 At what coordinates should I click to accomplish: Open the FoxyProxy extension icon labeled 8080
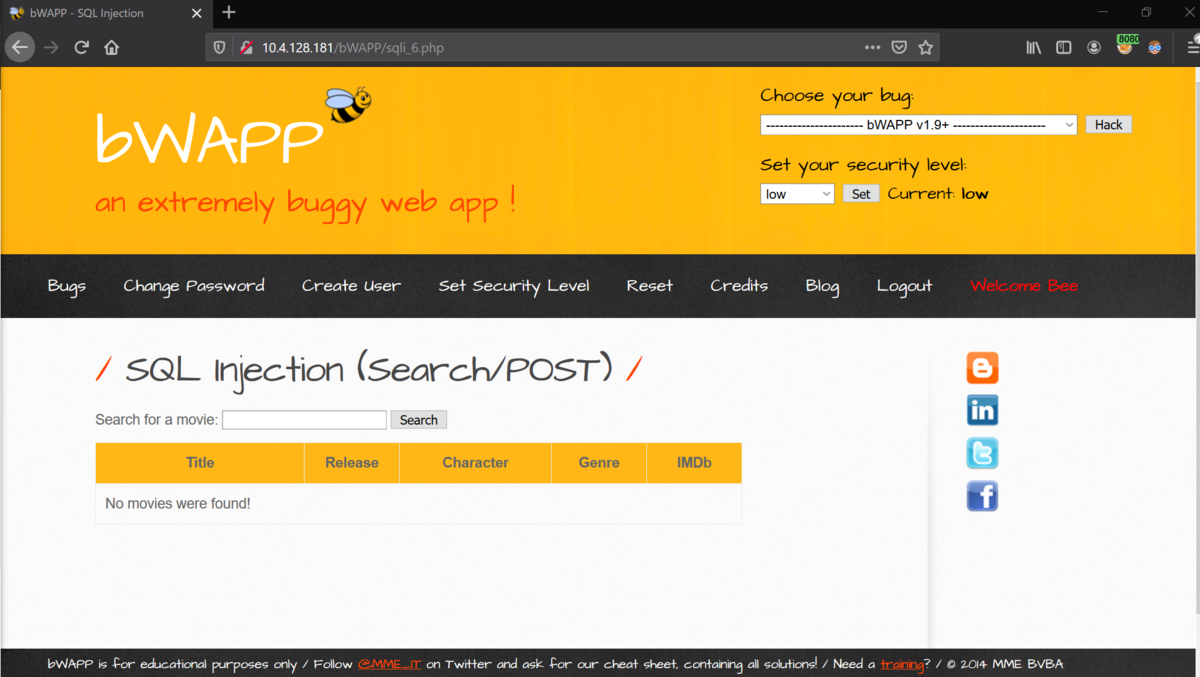pos(1127,45)
